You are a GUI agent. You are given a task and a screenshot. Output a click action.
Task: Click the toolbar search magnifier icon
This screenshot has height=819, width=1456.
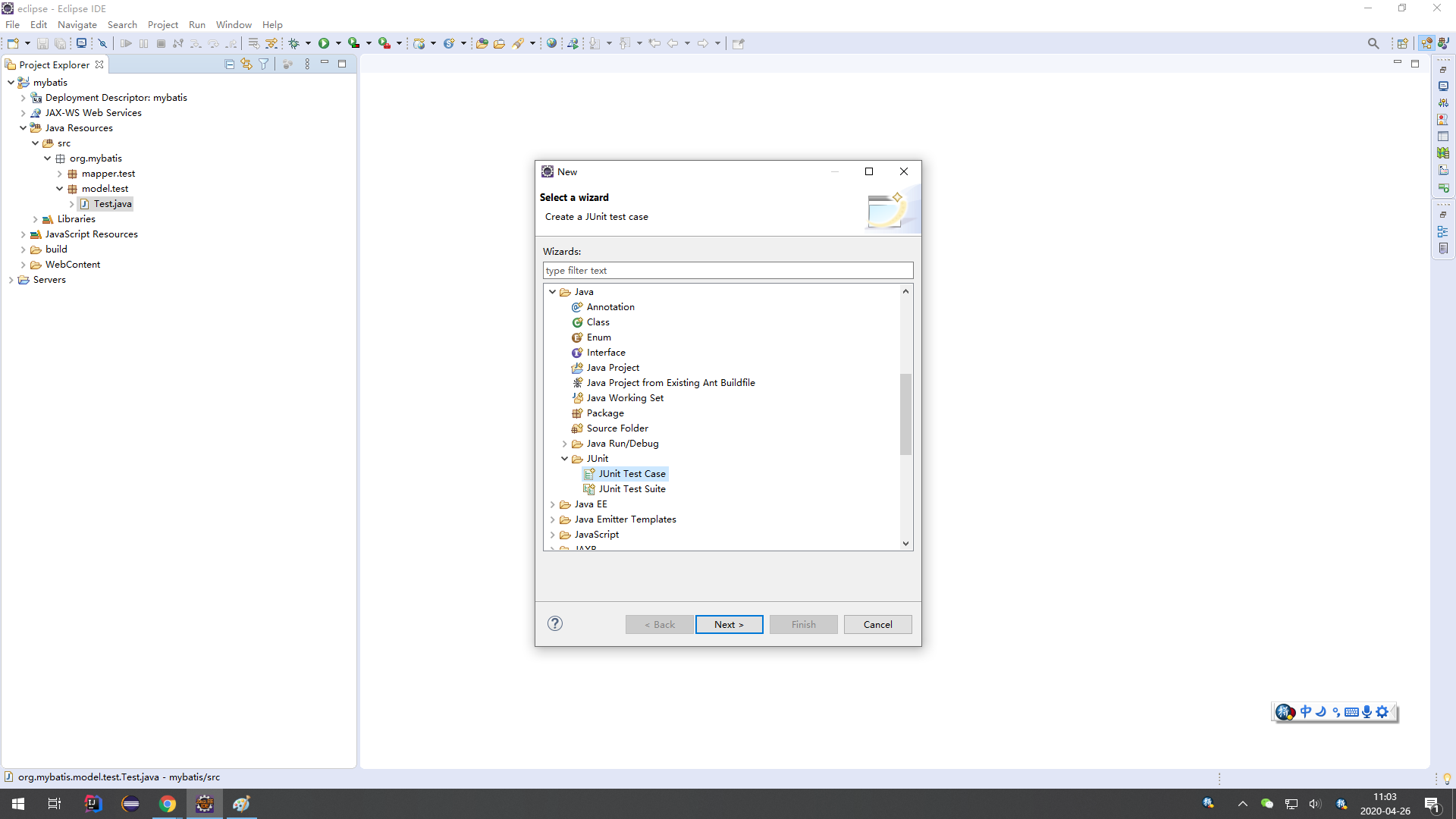point(1373,43)
